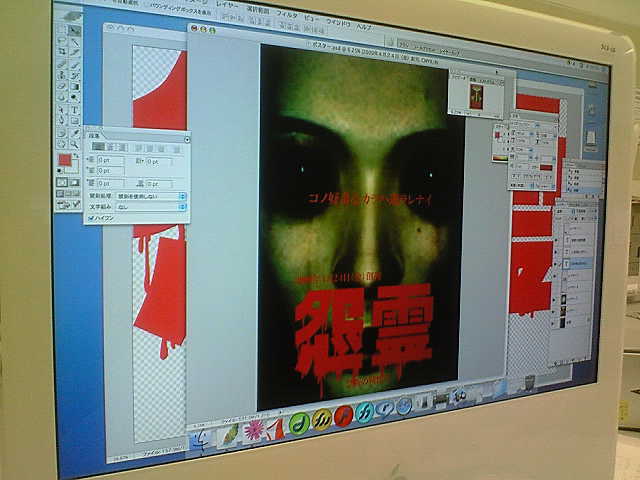
Task: Open the フィルタ menu
Action: coord(287,14)
